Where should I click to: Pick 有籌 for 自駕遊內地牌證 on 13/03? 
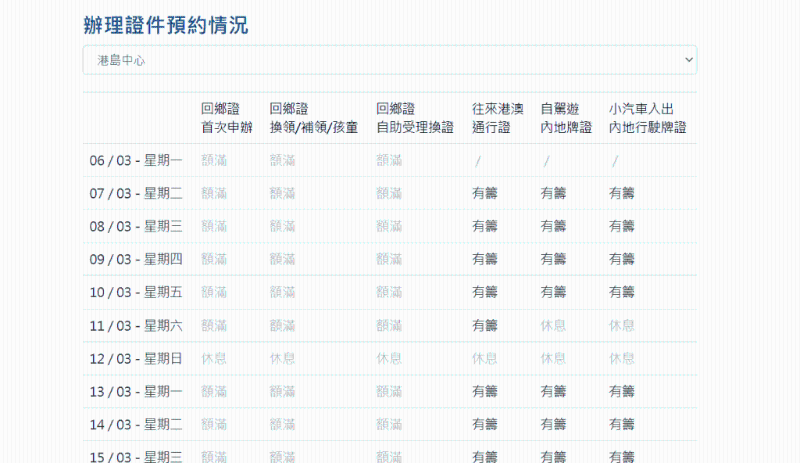[553, 391]
